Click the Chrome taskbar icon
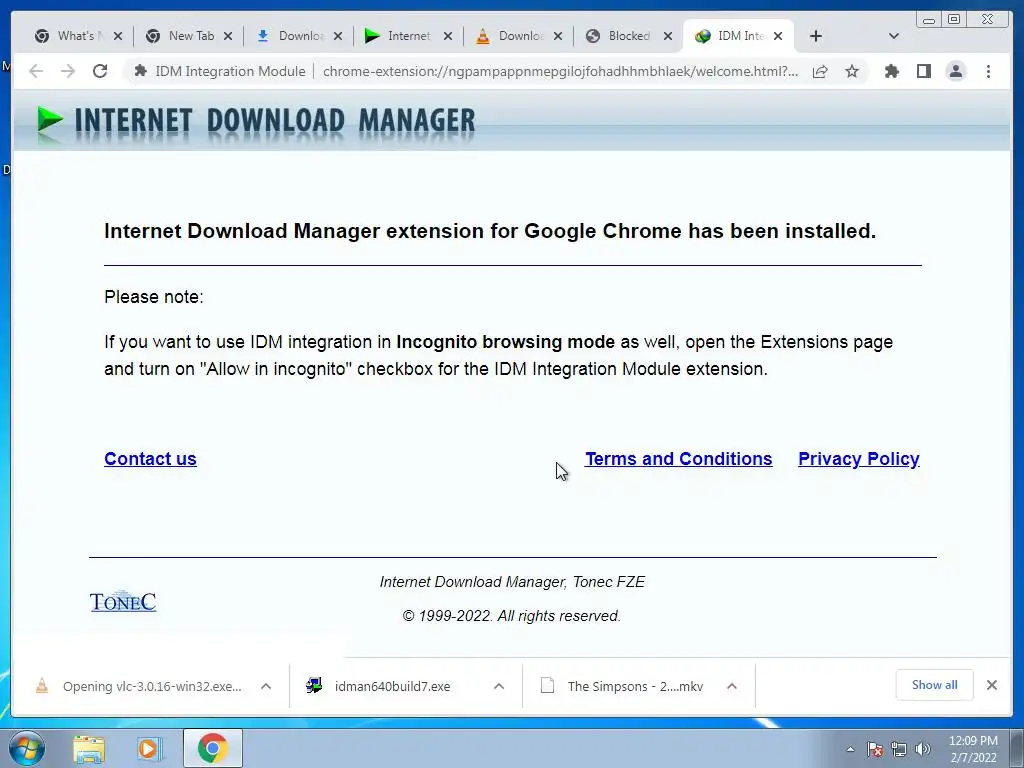 pyautogui.click(x=213, y=748)
